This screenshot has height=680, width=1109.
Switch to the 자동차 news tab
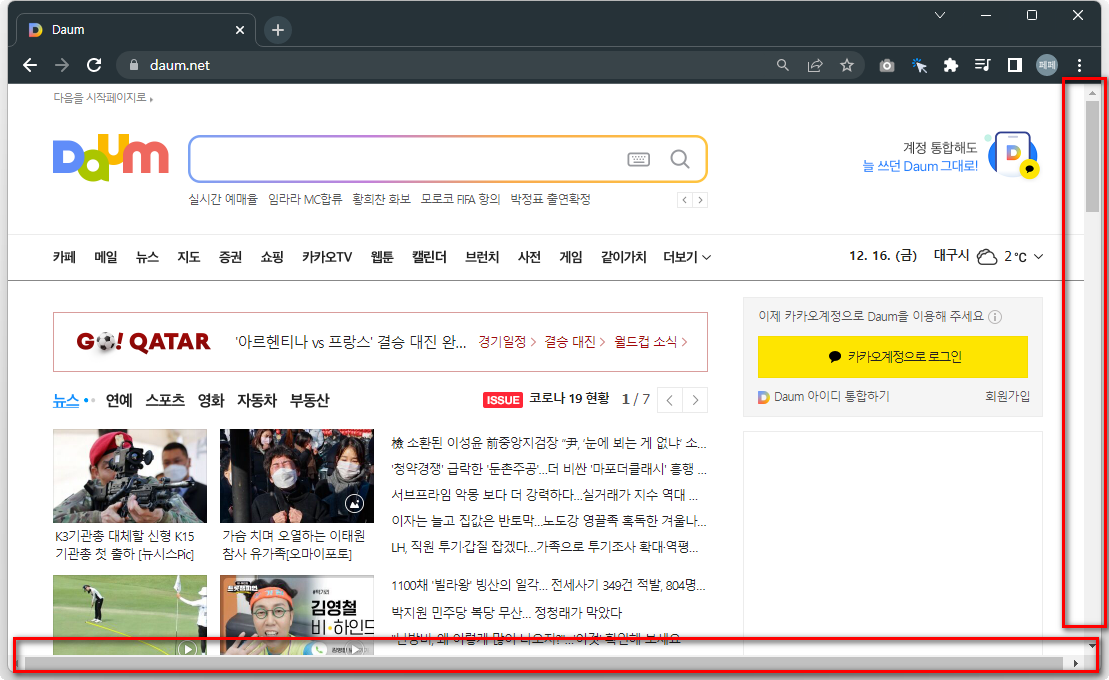coord(257,400)
